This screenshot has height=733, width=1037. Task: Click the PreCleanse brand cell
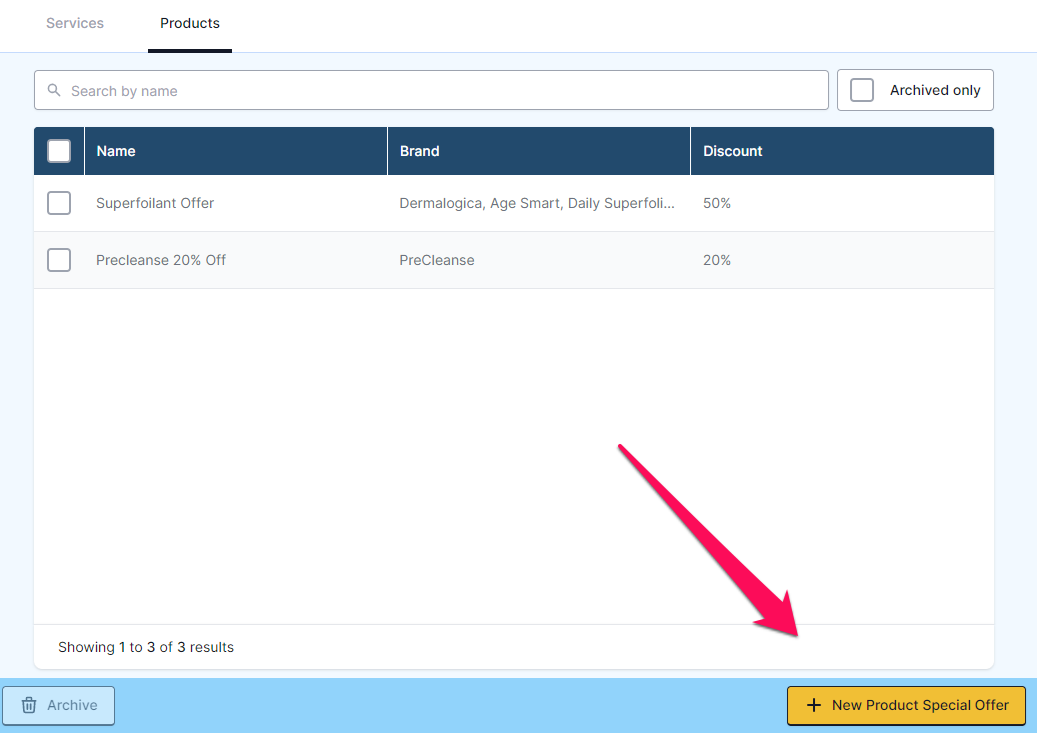(437, 260)
